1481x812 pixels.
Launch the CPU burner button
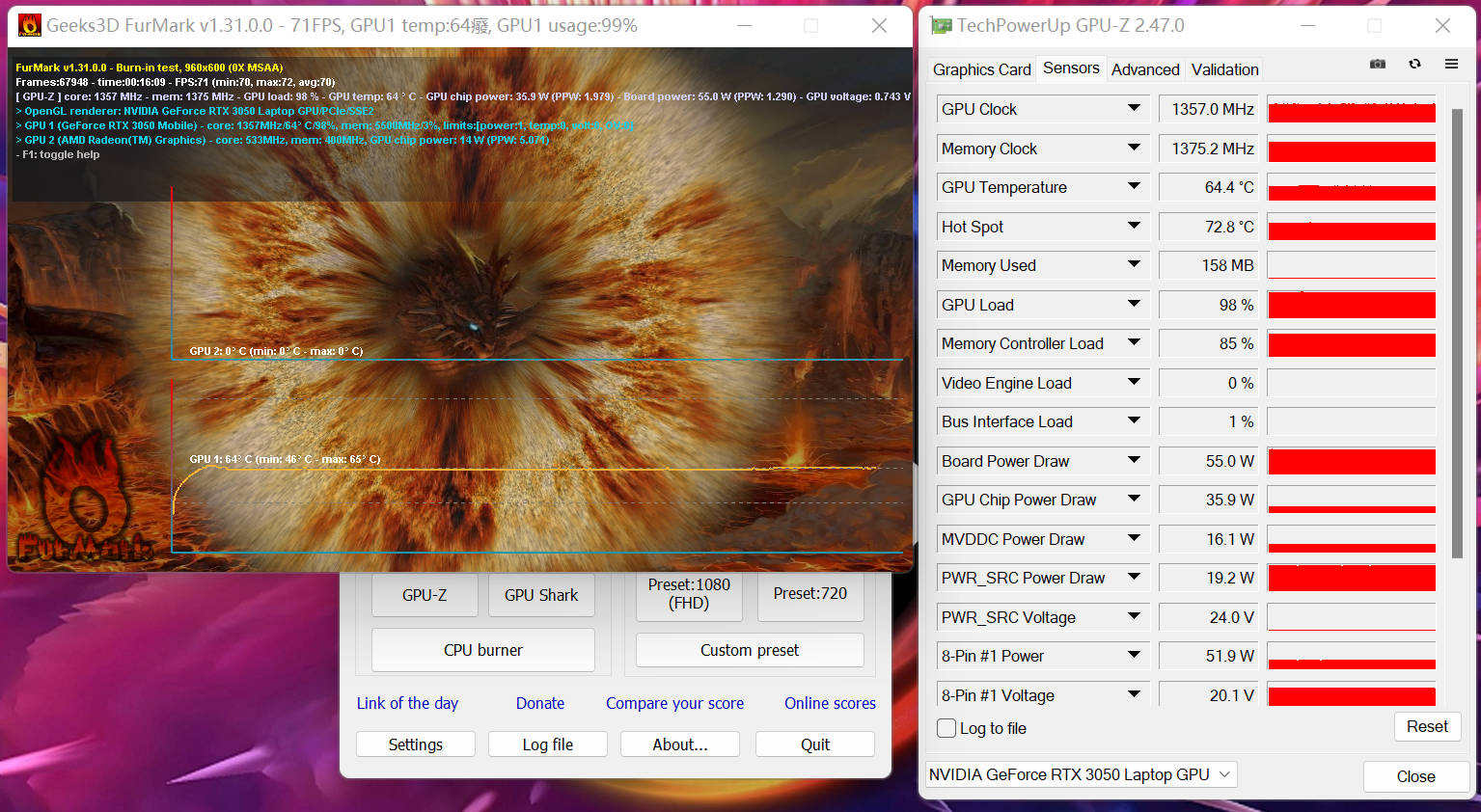482,650
